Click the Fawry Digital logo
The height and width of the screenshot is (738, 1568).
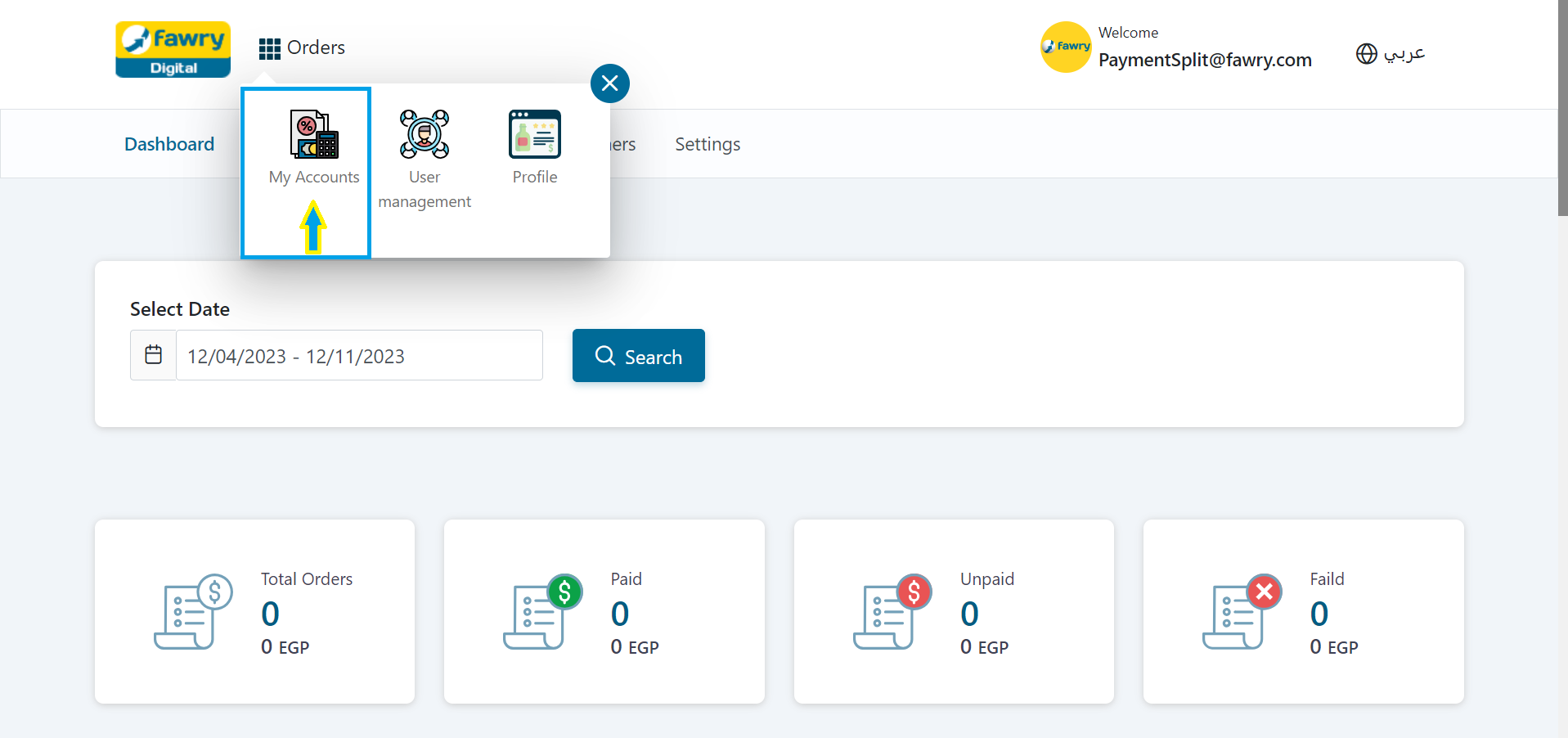coord(173,49)
